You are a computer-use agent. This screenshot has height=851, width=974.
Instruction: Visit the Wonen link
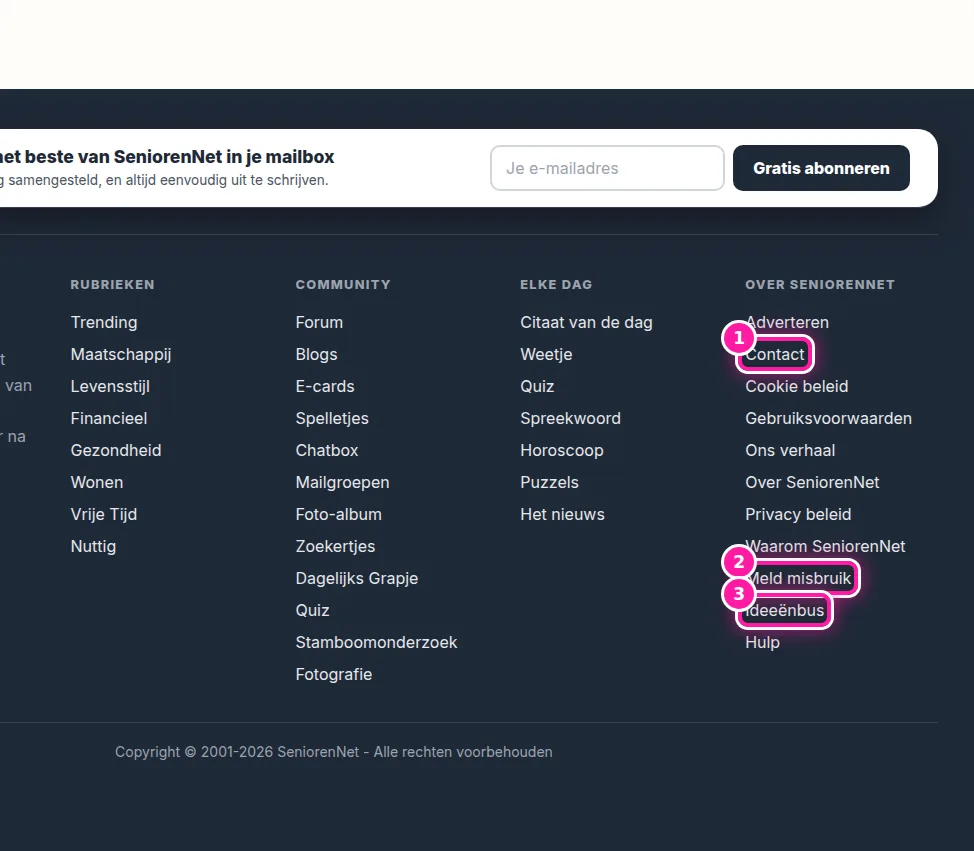point(97,483)
